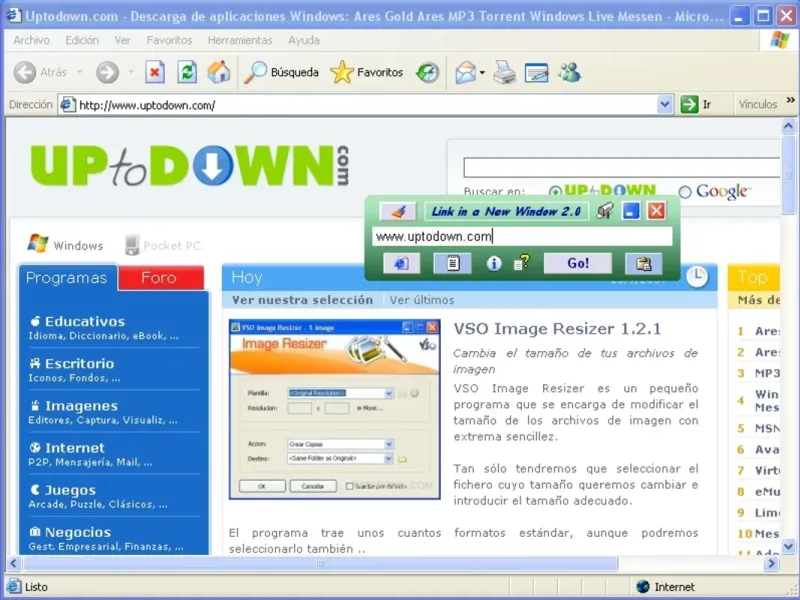Stop page loading with red X icon

coord(155,72)
